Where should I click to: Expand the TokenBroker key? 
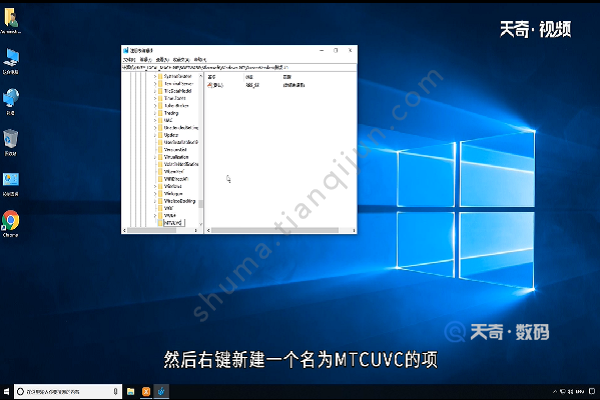pos(155,106)
